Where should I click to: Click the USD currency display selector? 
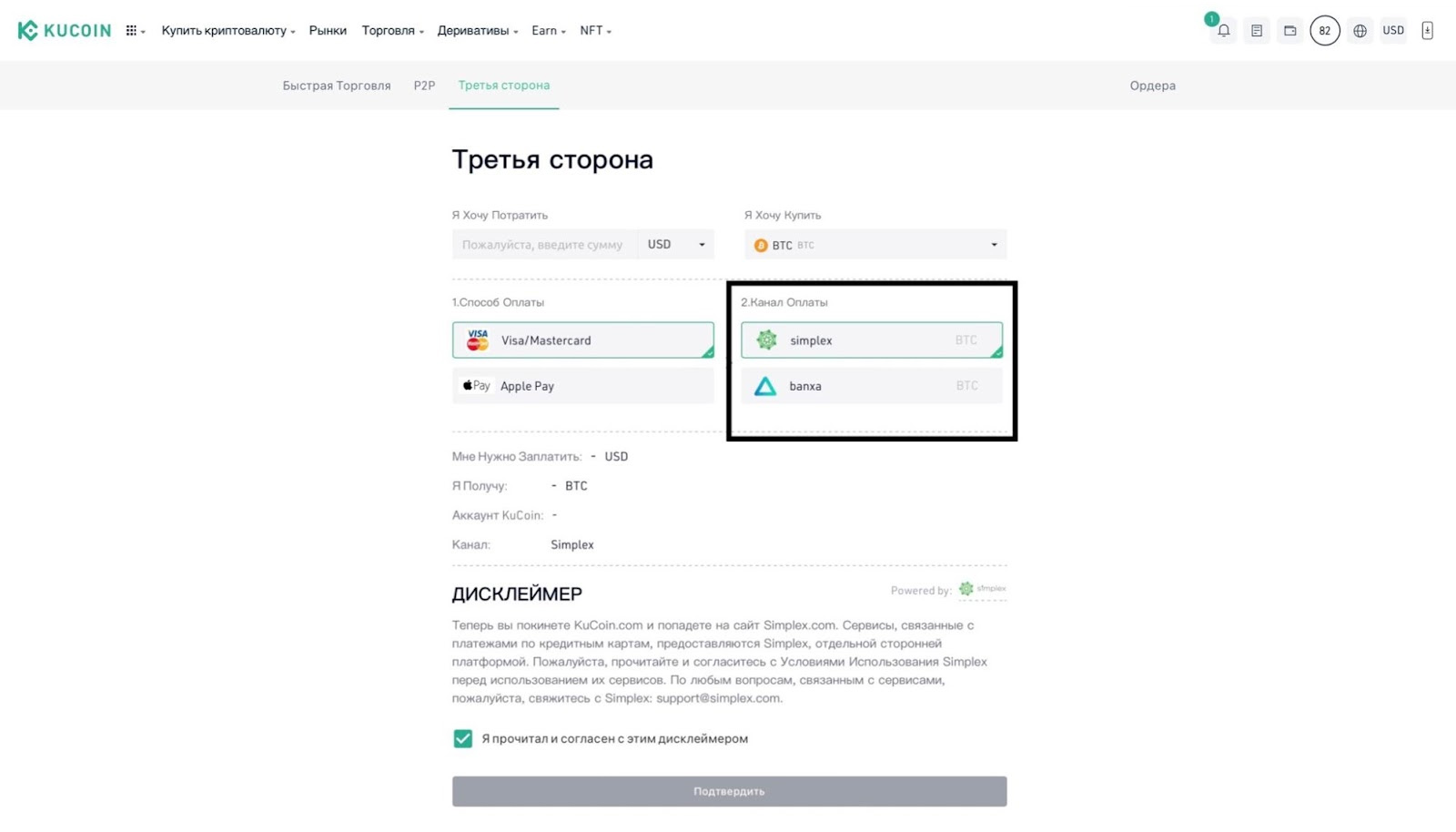coord(1392,30)
